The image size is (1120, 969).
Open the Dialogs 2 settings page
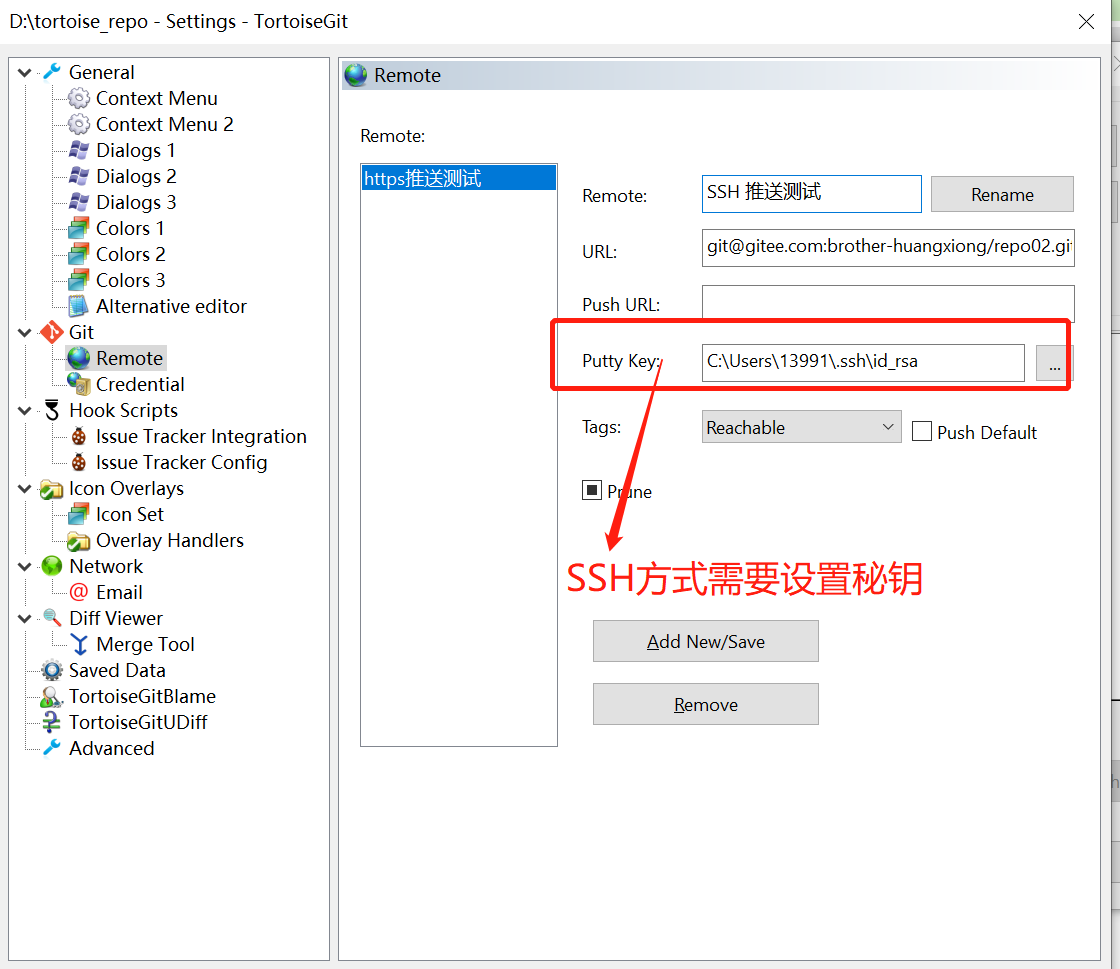click(x=136, y=176)
